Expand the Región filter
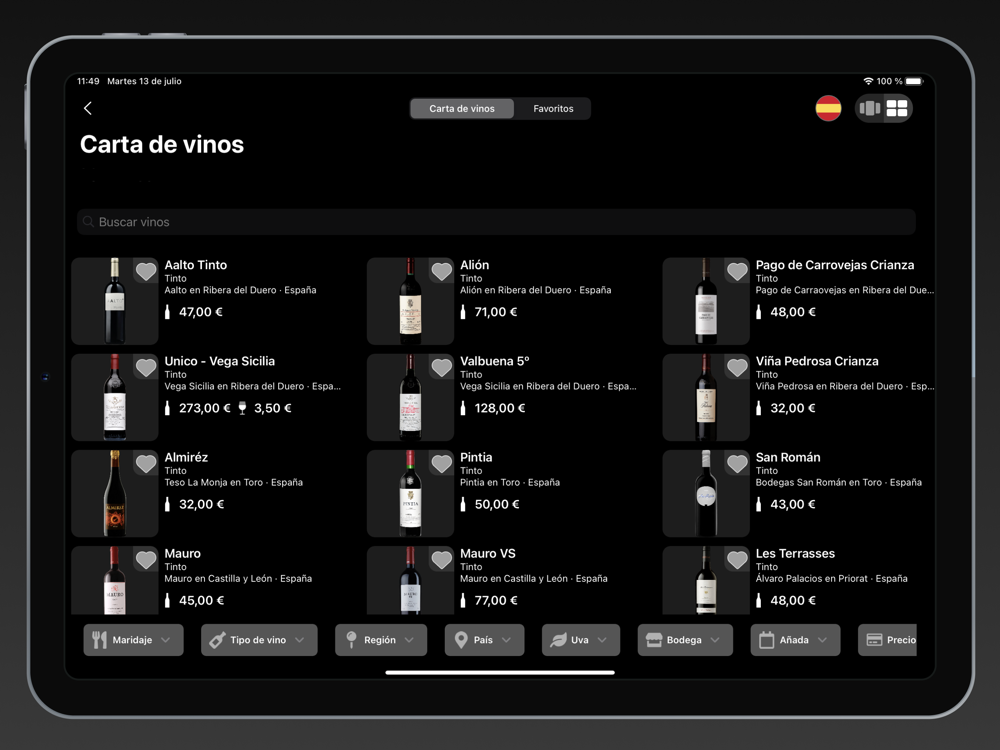The image size is (1000, 750). (381, 640)
